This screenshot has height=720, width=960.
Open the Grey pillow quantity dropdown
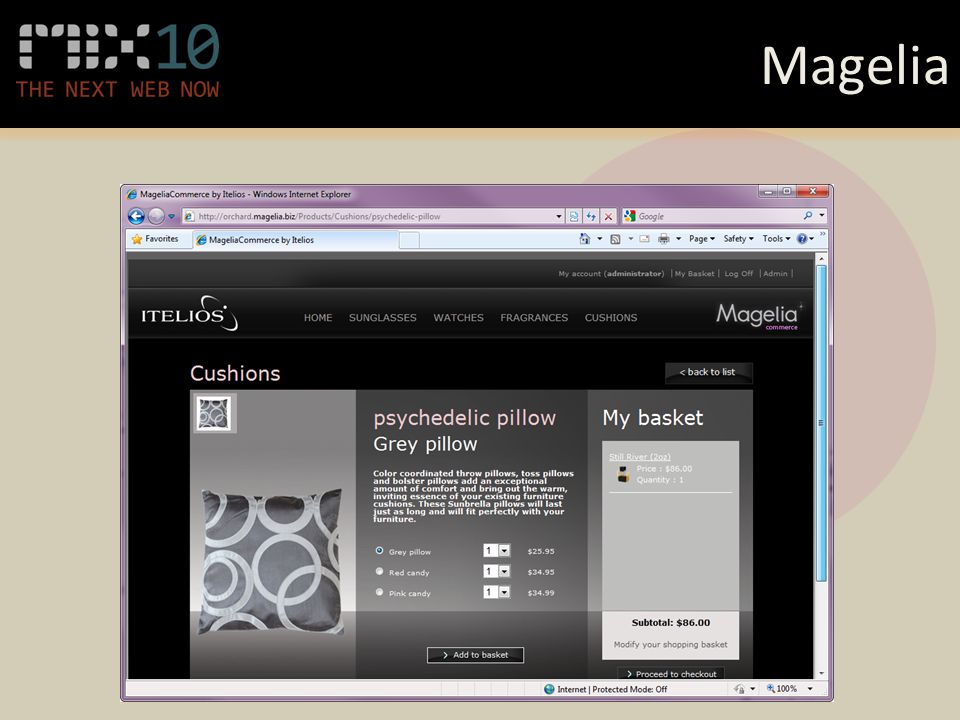[497, 550]
